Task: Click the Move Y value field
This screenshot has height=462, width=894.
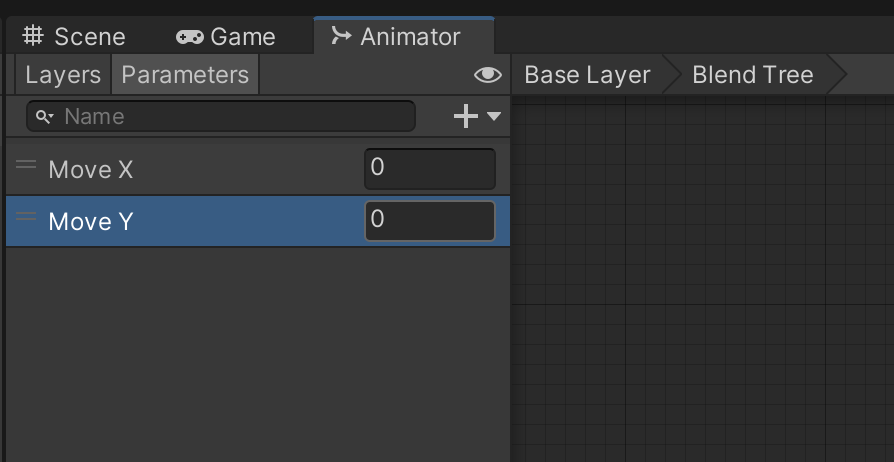Action: (x=430, y=220)
